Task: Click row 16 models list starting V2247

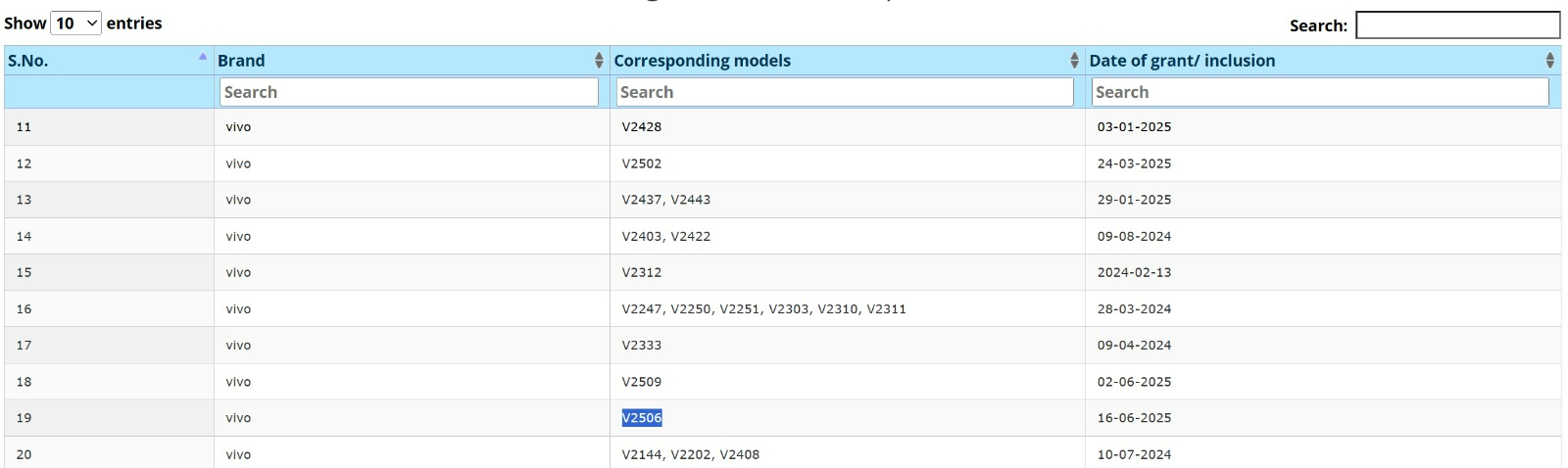Action: pos(763,309)
